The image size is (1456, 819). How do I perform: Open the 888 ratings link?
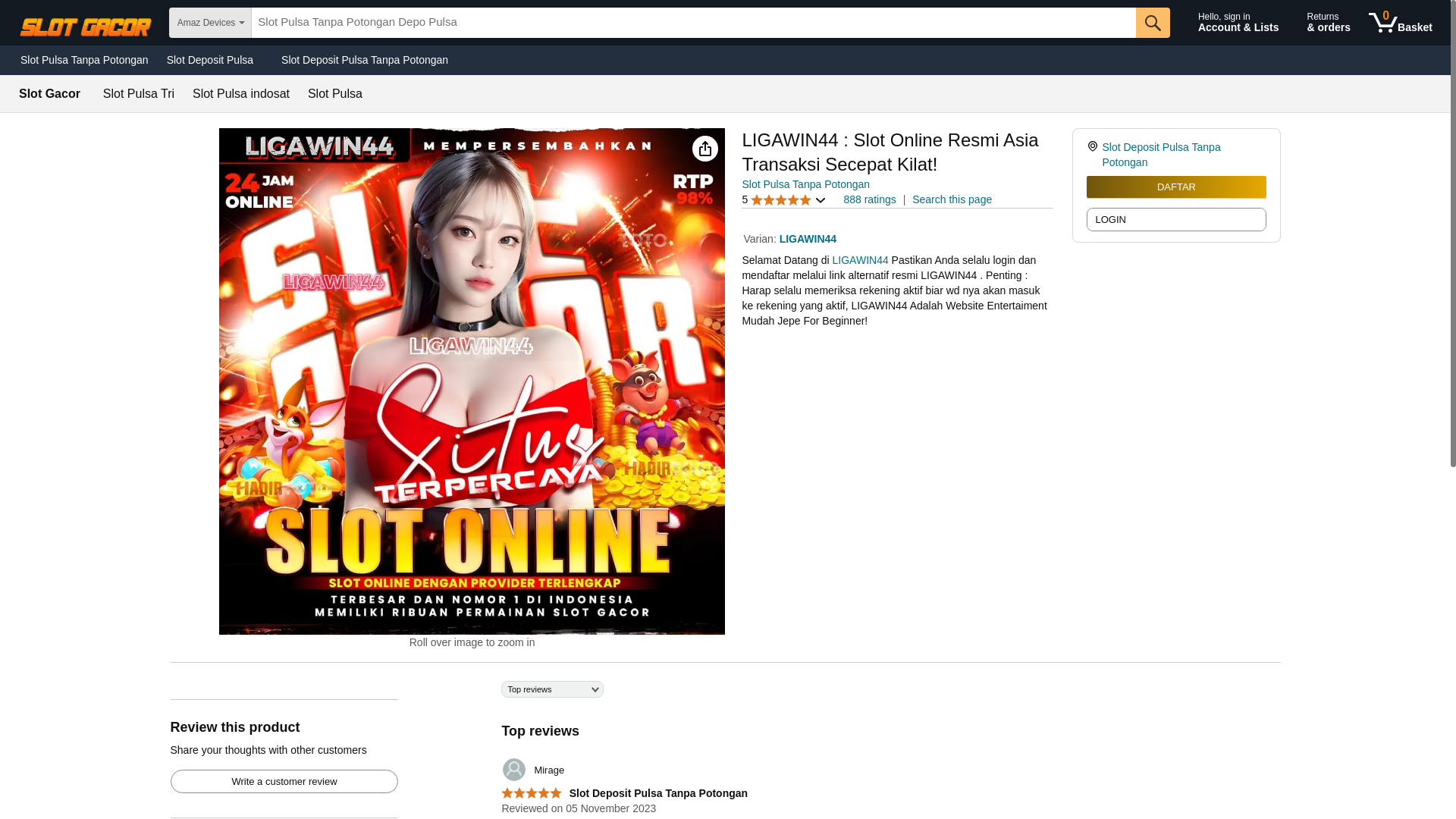870,199
